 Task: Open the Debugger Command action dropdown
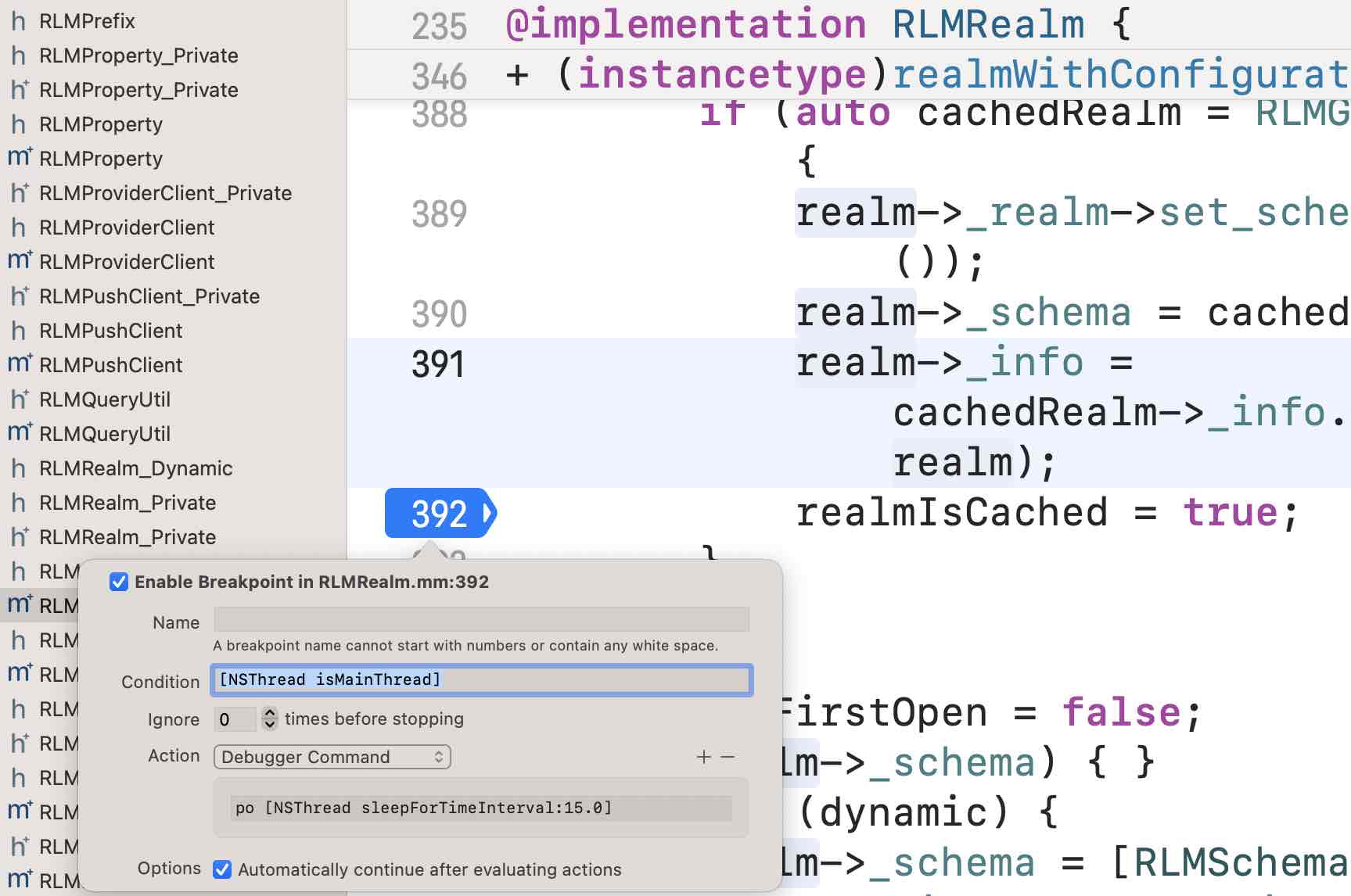(332, 757)
